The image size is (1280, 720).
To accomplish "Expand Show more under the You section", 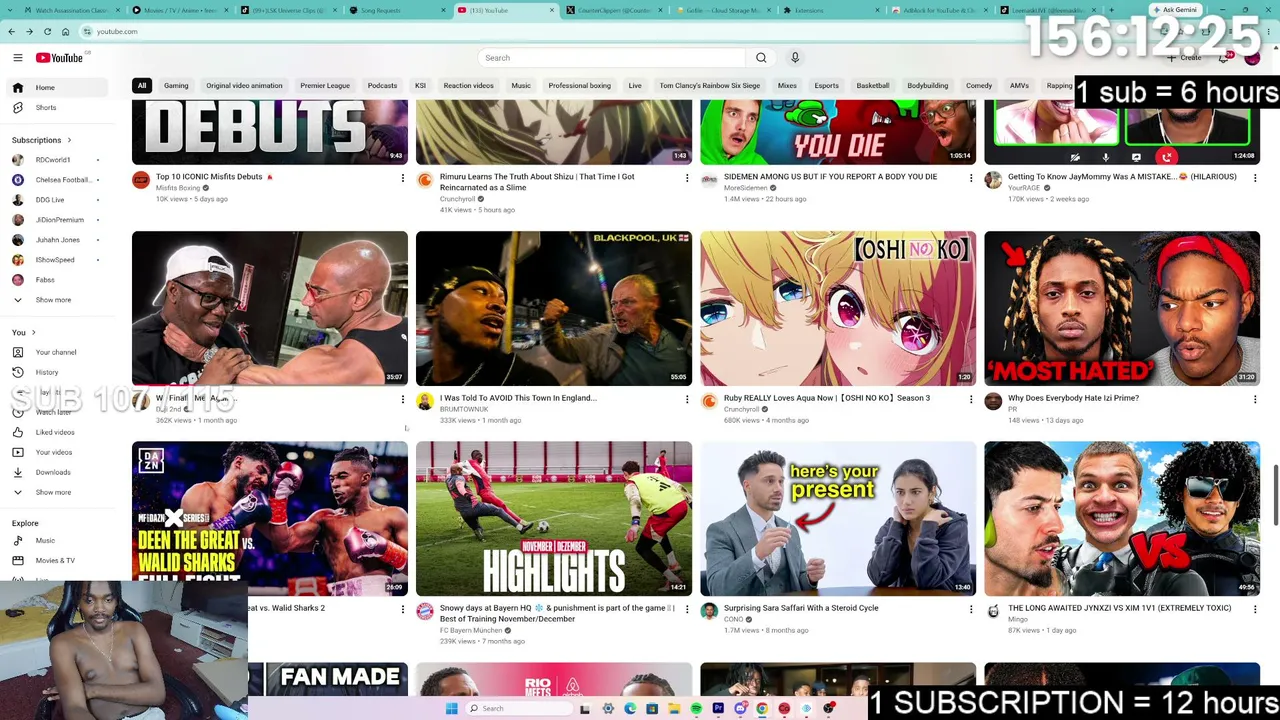I will [x=56, y=492].
